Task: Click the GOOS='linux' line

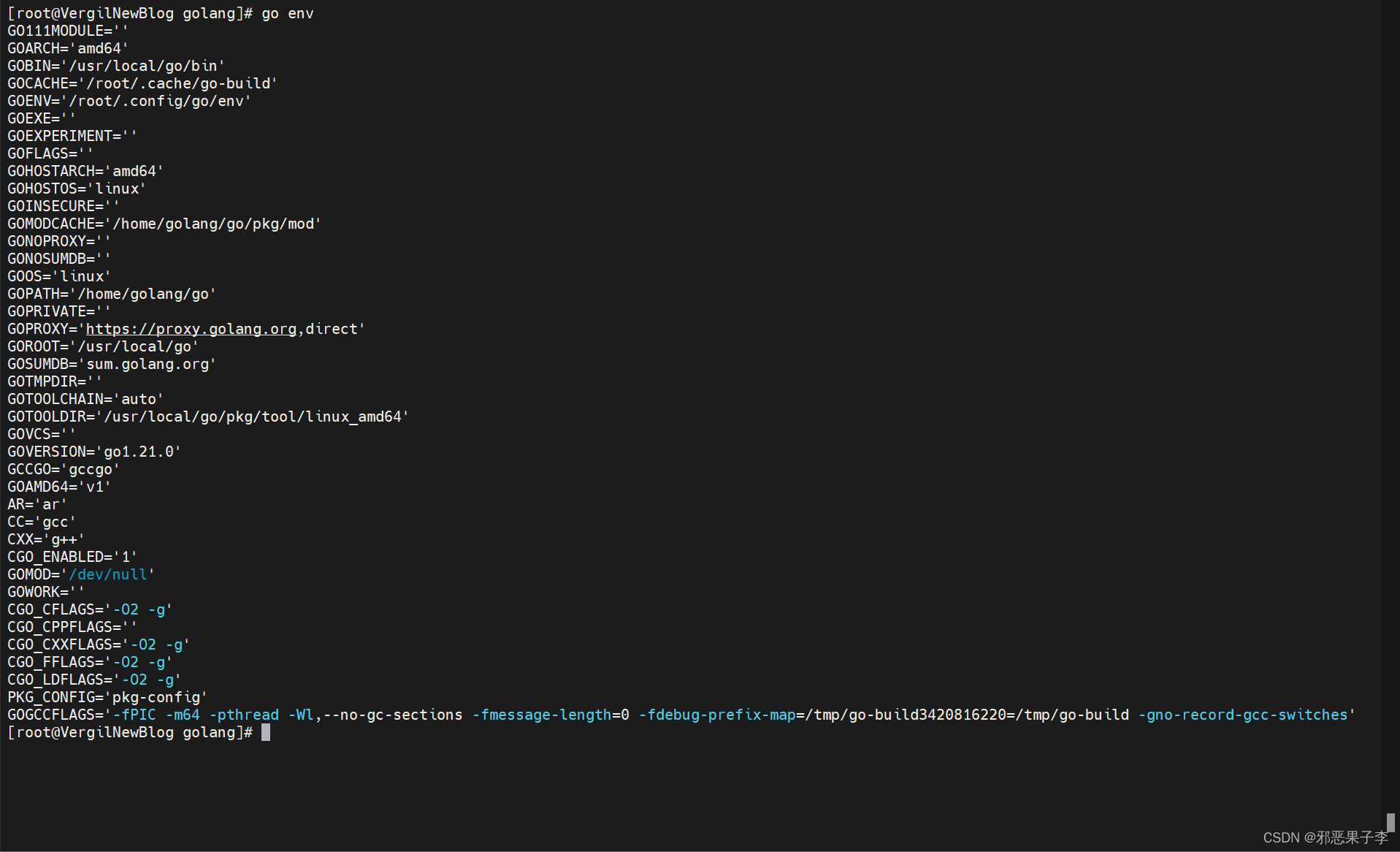Action: [59, 276]
